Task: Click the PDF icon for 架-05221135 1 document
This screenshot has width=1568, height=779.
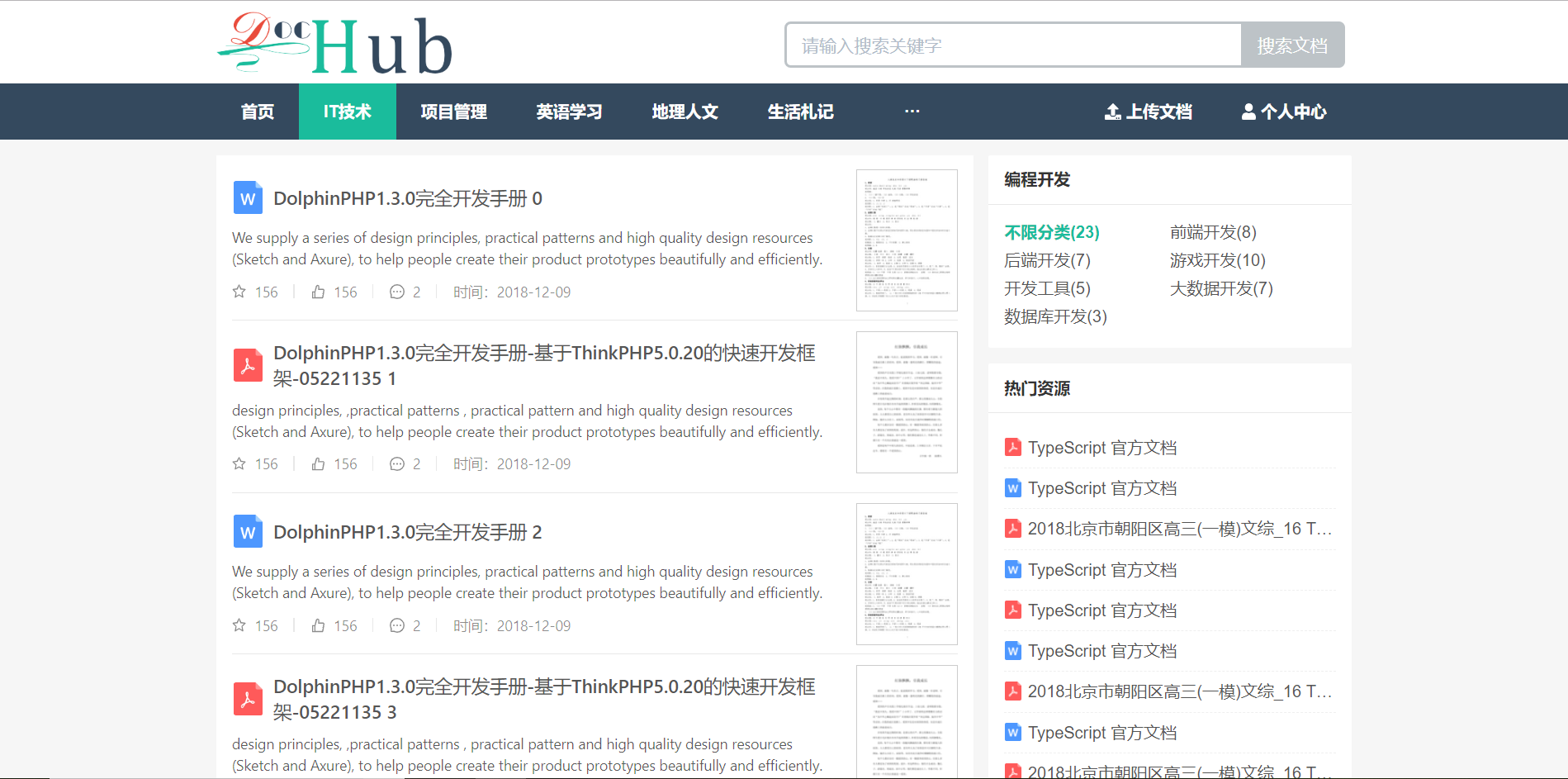Action: (248, 365)
